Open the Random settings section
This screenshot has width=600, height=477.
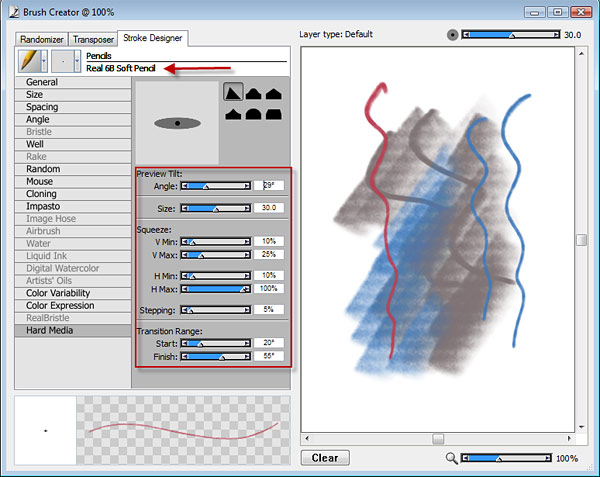click(73, 169)
